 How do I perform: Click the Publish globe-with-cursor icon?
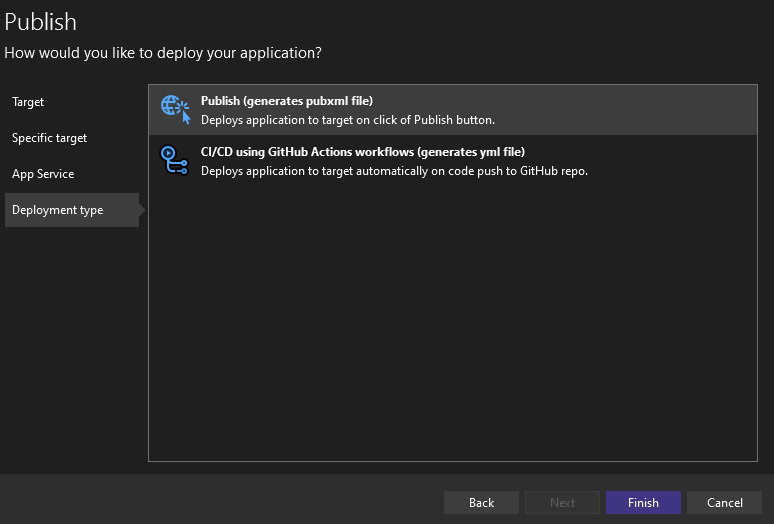175,110
